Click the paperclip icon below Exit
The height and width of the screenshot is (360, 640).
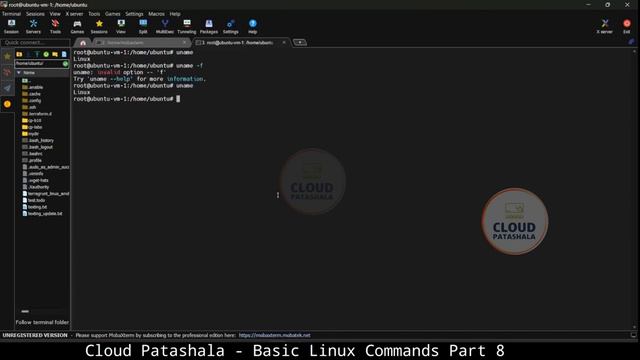pos(631,42)
